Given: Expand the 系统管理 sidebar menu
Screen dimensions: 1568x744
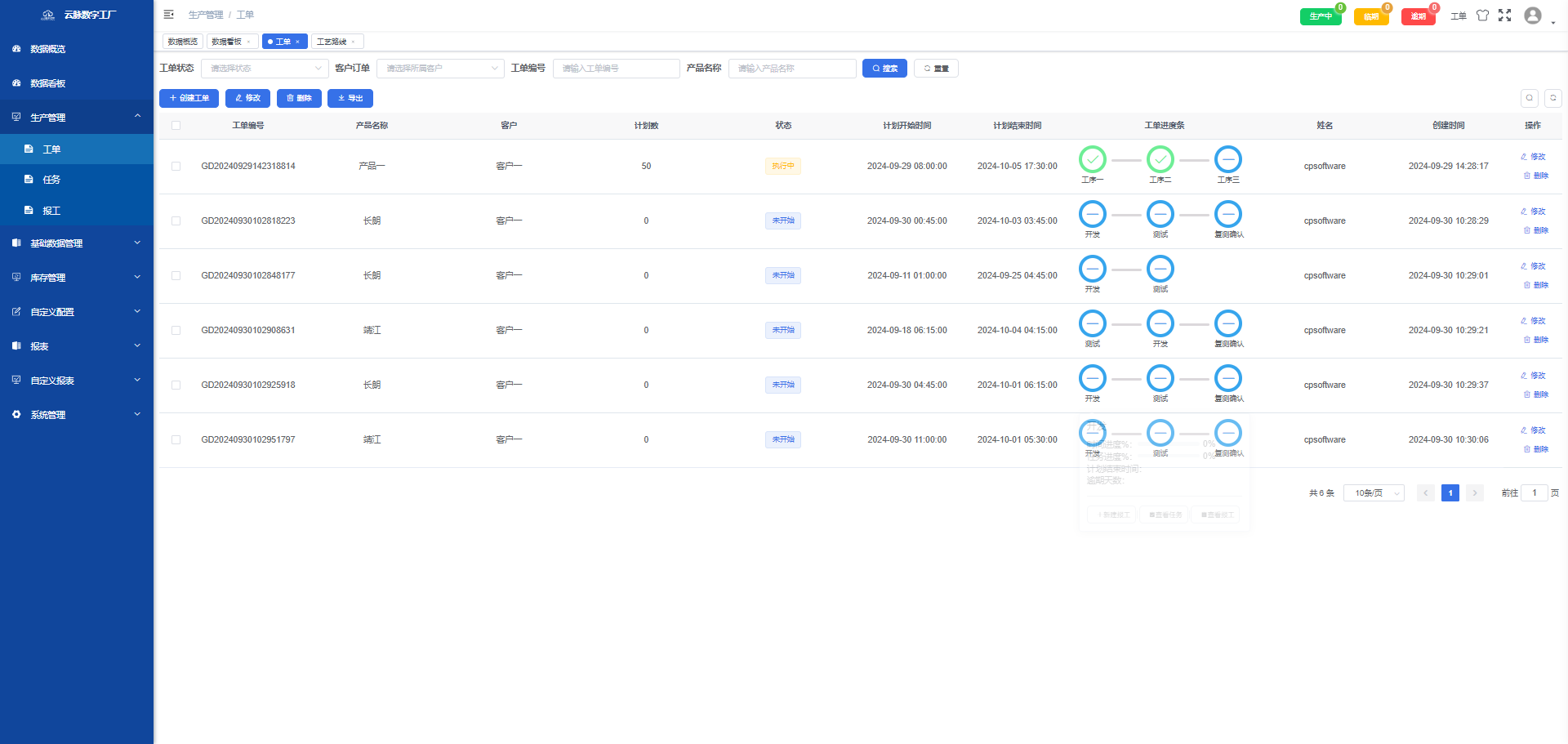Looking at the screenshot, I should [x=77, y=415].
